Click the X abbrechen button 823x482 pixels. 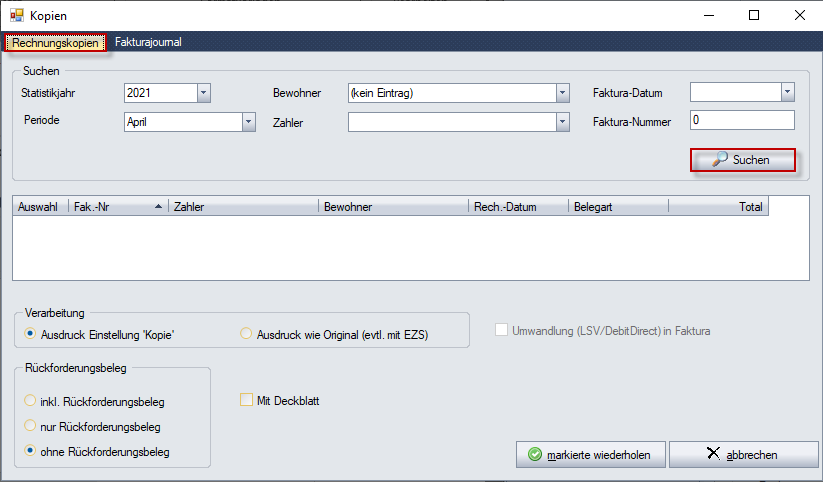743,455
